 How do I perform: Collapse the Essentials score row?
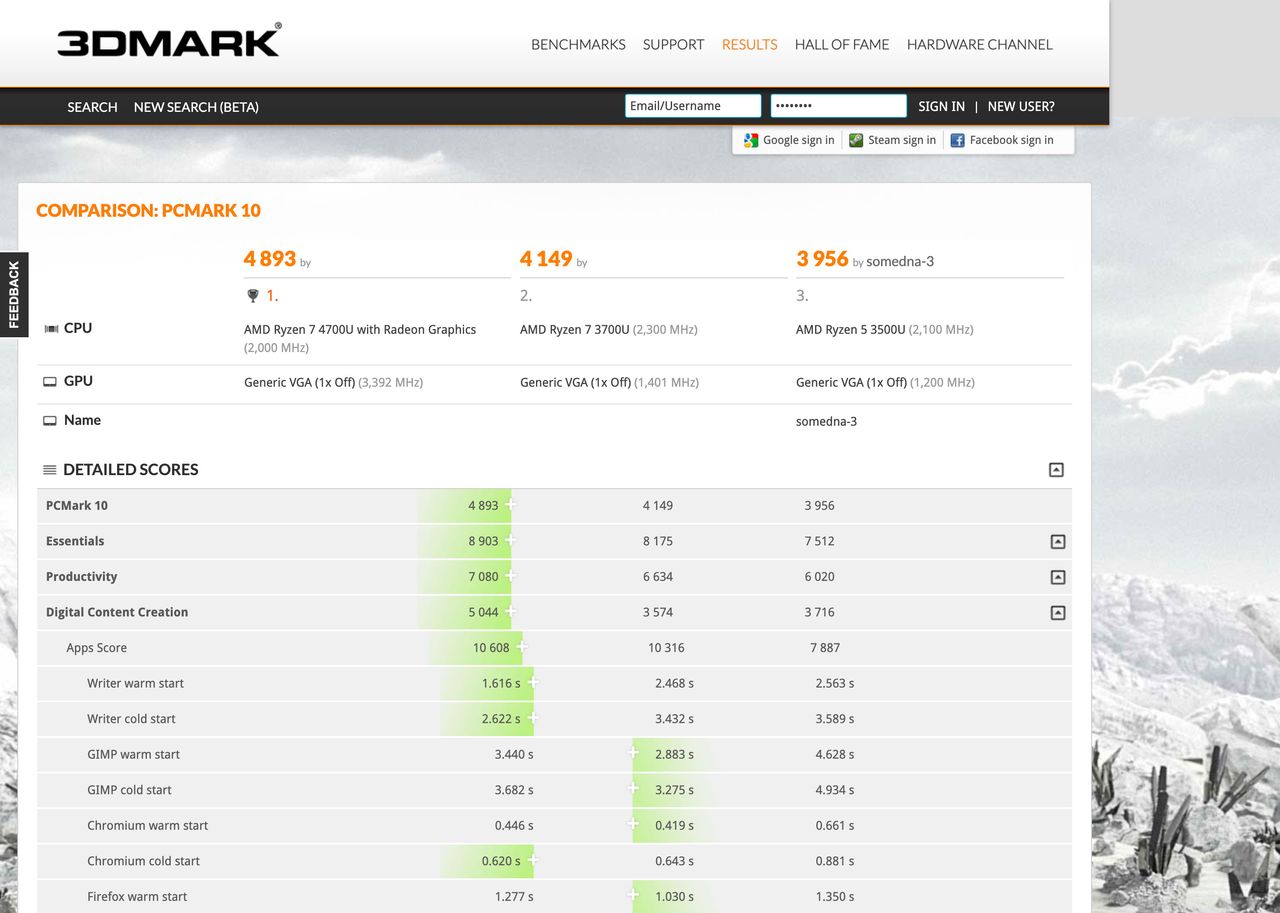(x=1058, y=542)
